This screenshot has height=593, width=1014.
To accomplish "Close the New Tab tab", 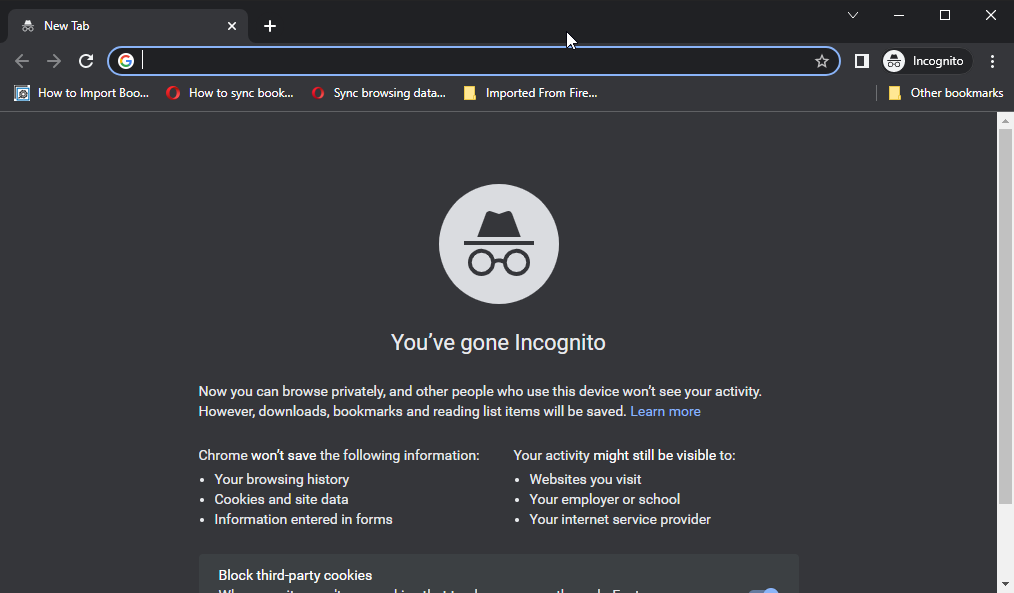I will click(x=232, y=26).
